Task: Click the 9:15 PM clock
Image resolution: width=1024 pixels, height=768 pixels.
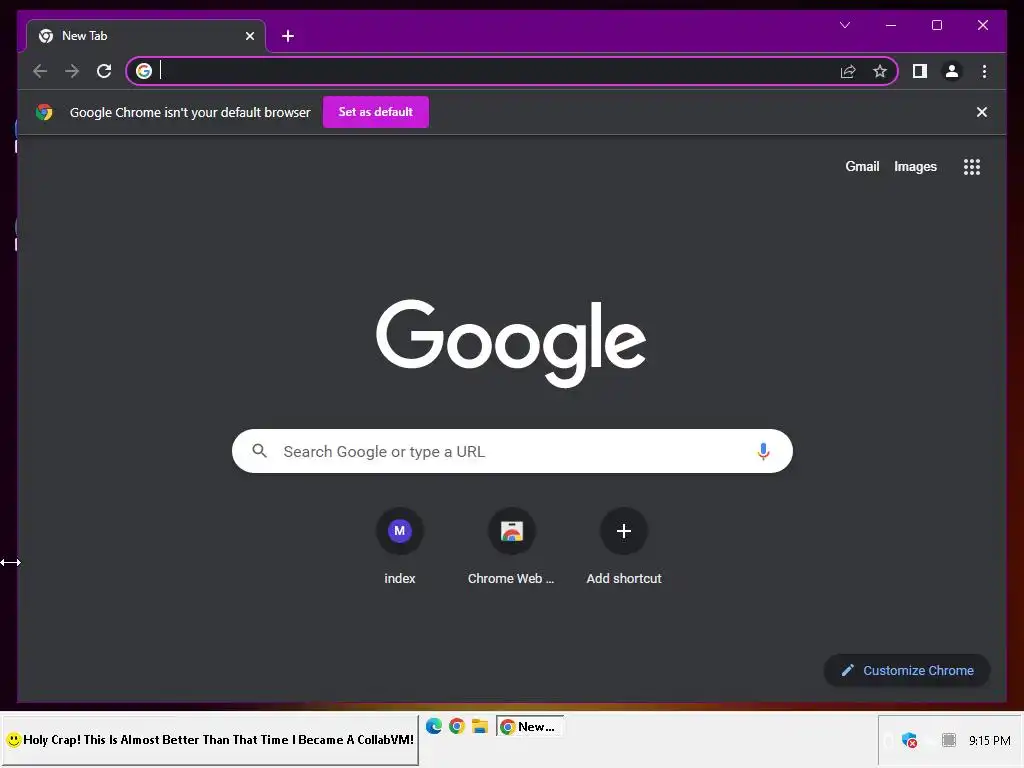Action: (x=989, y=741)
